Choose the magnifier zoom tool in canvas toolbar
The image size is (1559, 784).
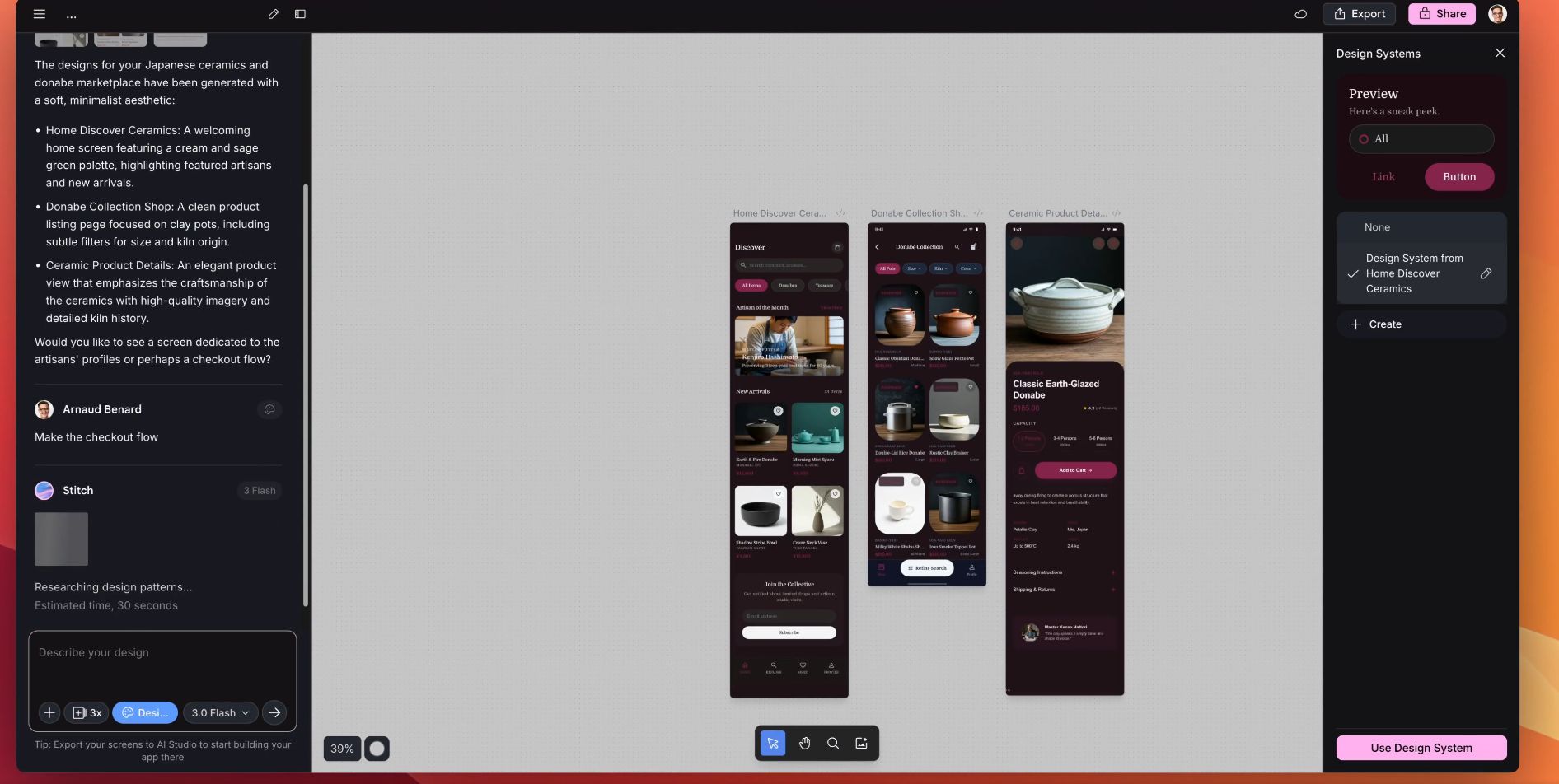click(833, 744)
